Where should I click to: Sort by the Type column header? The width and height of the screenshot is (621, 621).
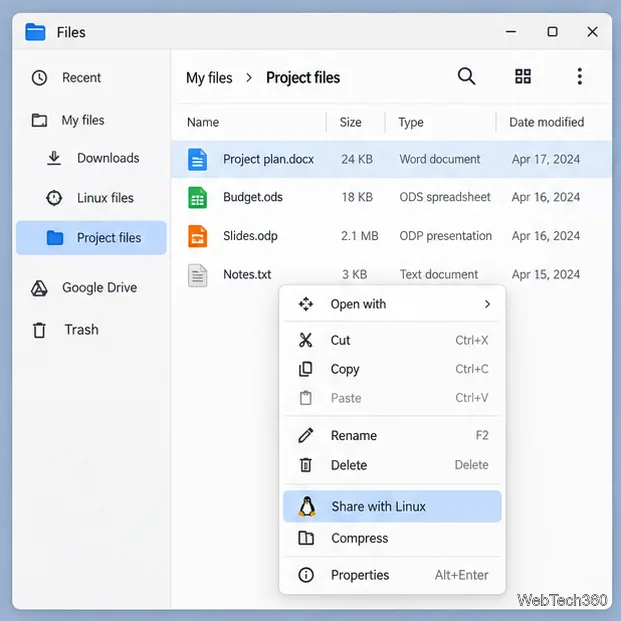click(x=411, y=122)
